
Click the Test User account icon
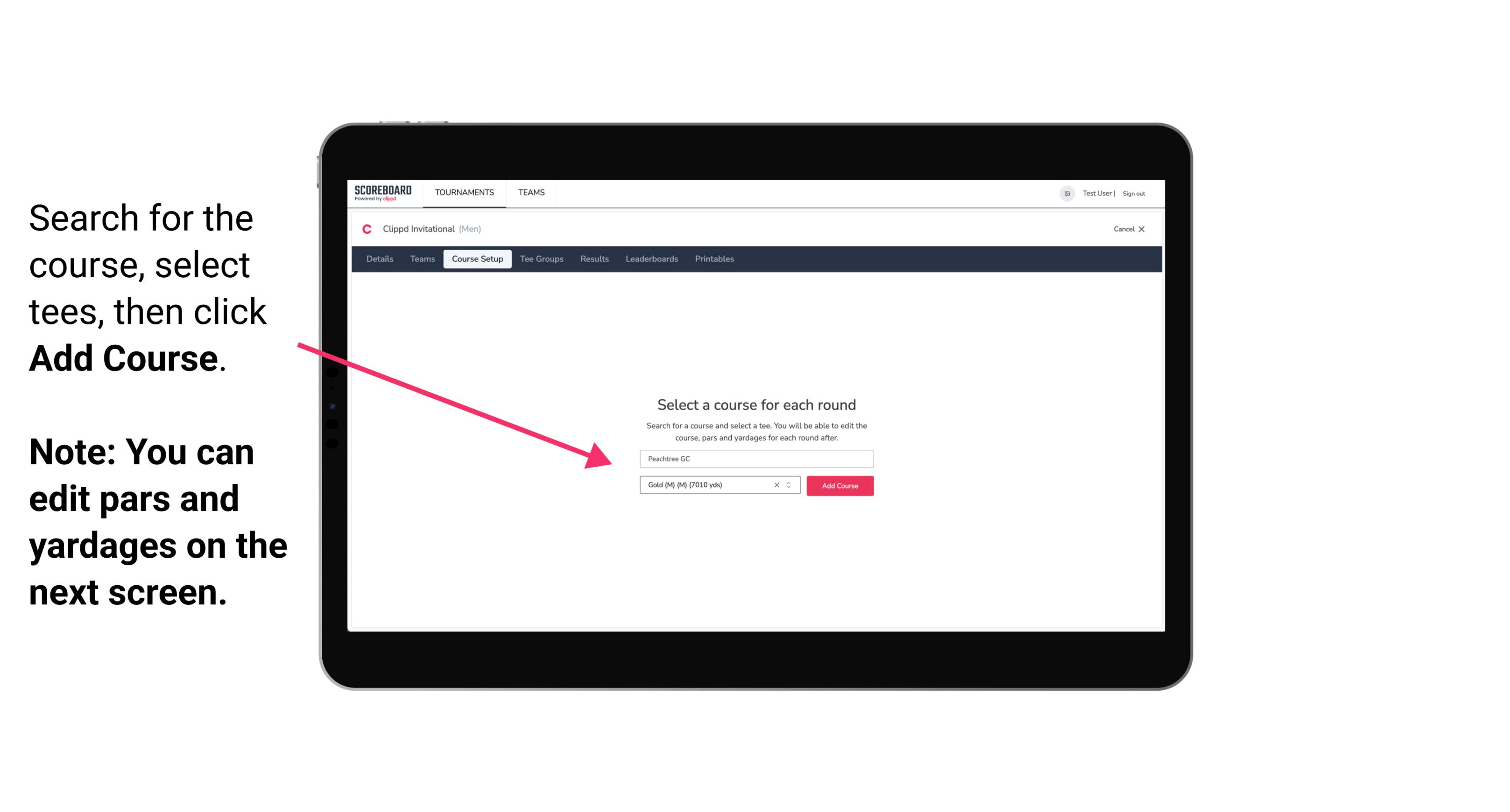[x=1064, y=193]
